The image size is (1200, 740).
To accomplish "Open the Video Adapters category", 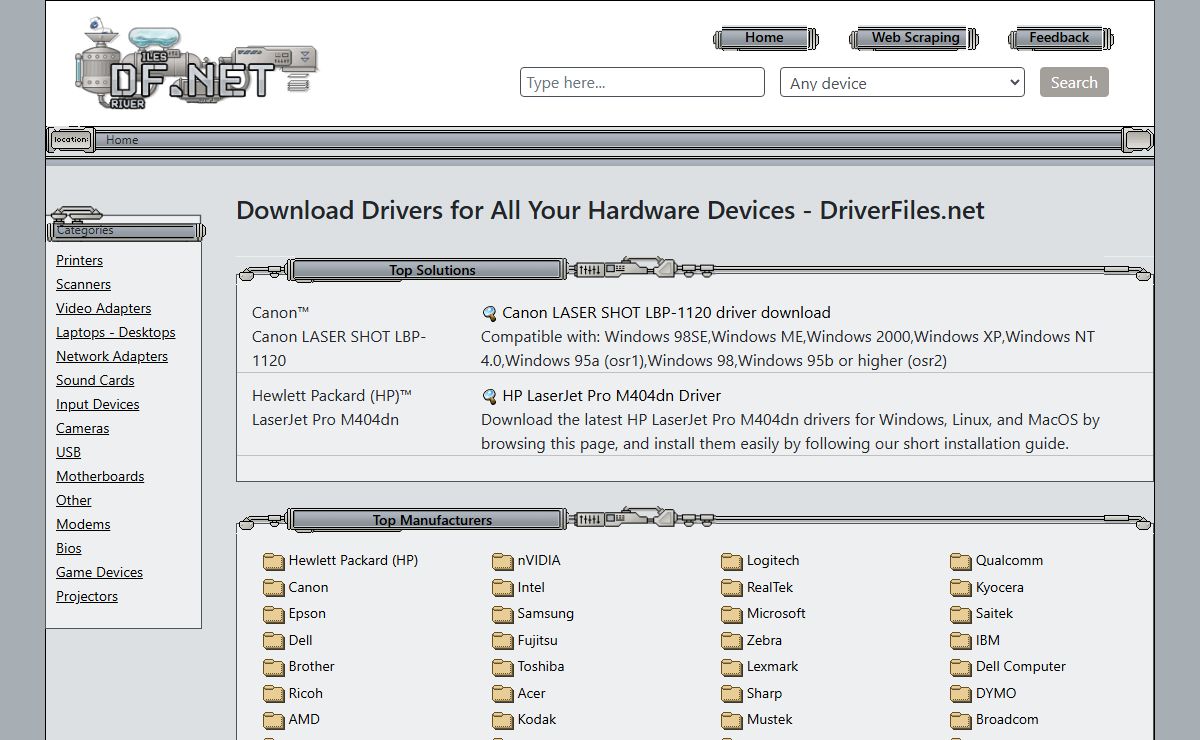I will (103, 308).
